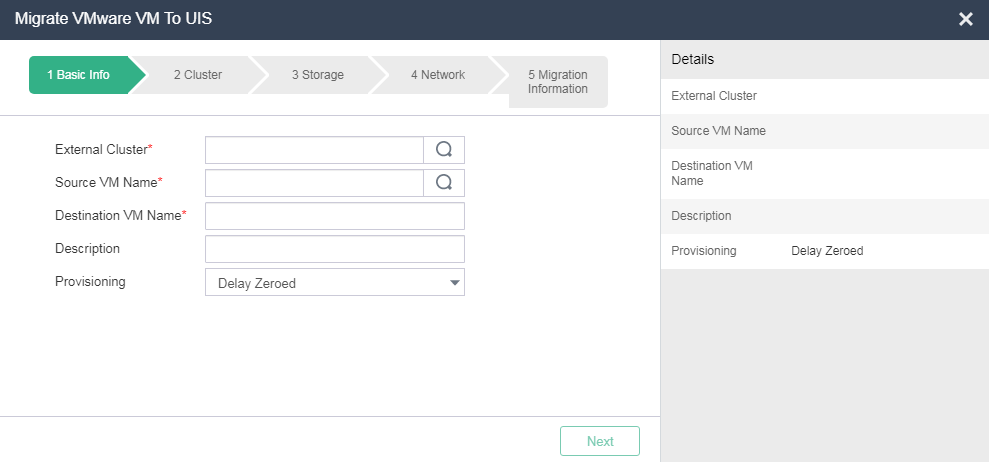
Task: Open the Provisioning dropdown
Action: (335, 282)
